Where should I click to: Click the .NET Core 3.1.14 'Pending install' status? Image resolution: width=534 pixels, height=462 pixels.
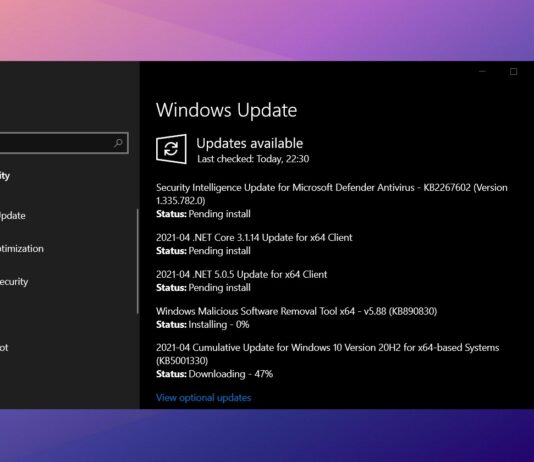coord(219,251)
